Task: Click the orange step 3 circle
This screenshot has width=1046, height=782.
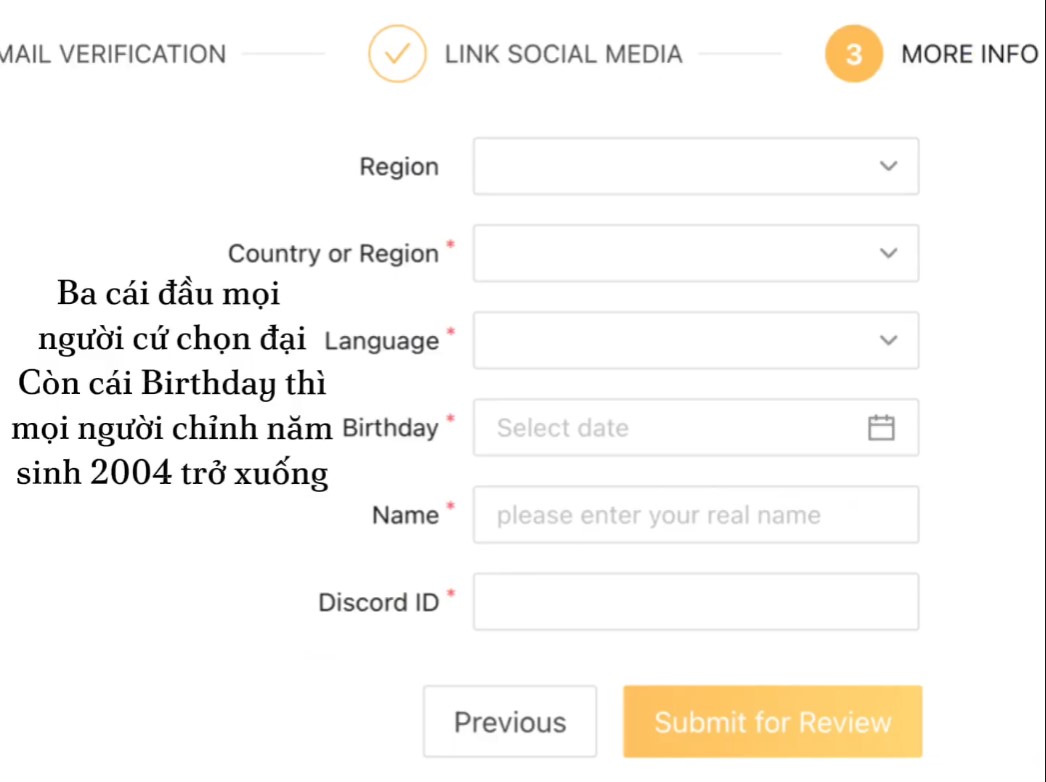Action: coord(853,54)
